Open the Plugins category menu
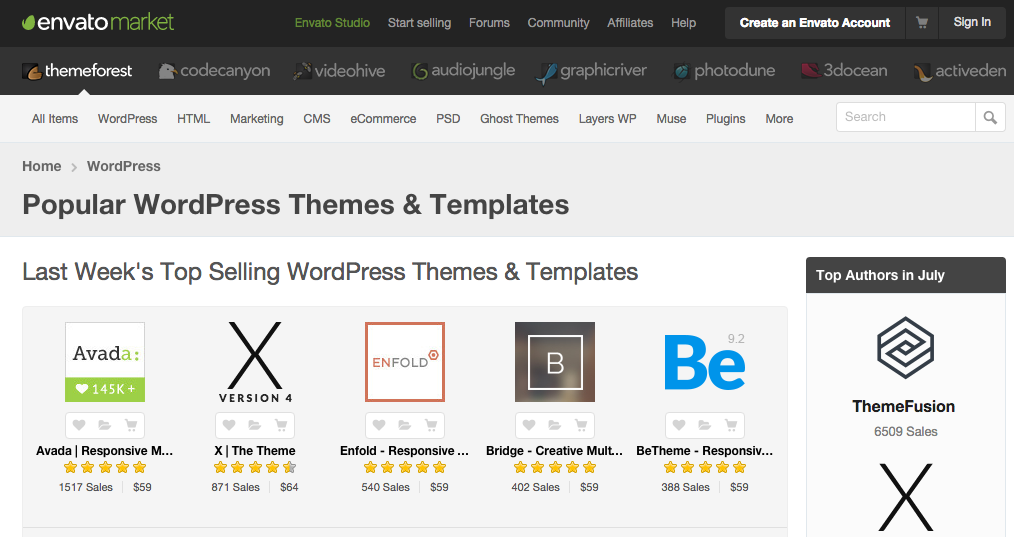Screen dimensions: 1014x537 click(x=726, y=119)
